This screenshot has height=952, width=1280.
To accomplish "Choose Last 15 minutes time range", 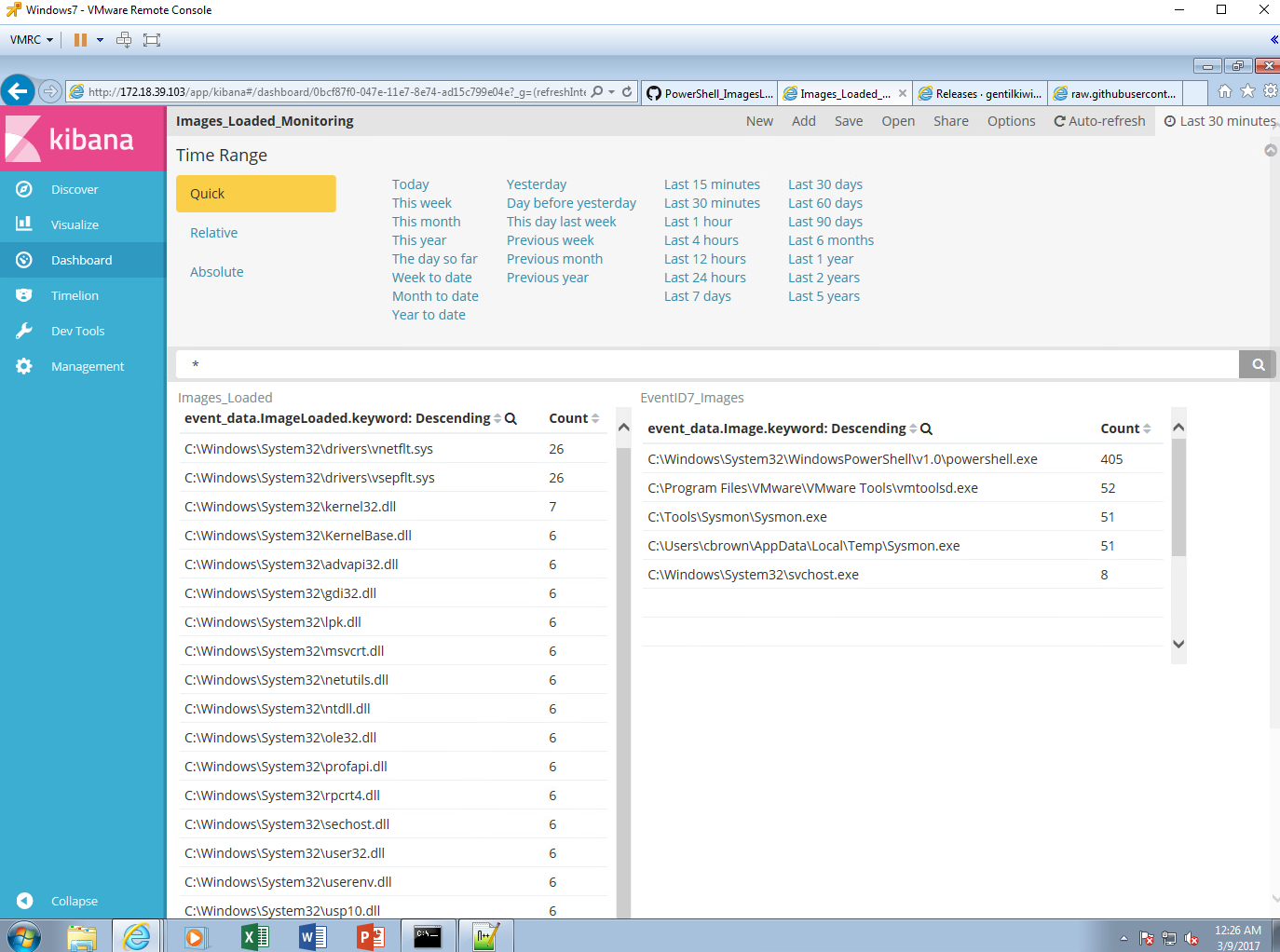I will point(712,184).
